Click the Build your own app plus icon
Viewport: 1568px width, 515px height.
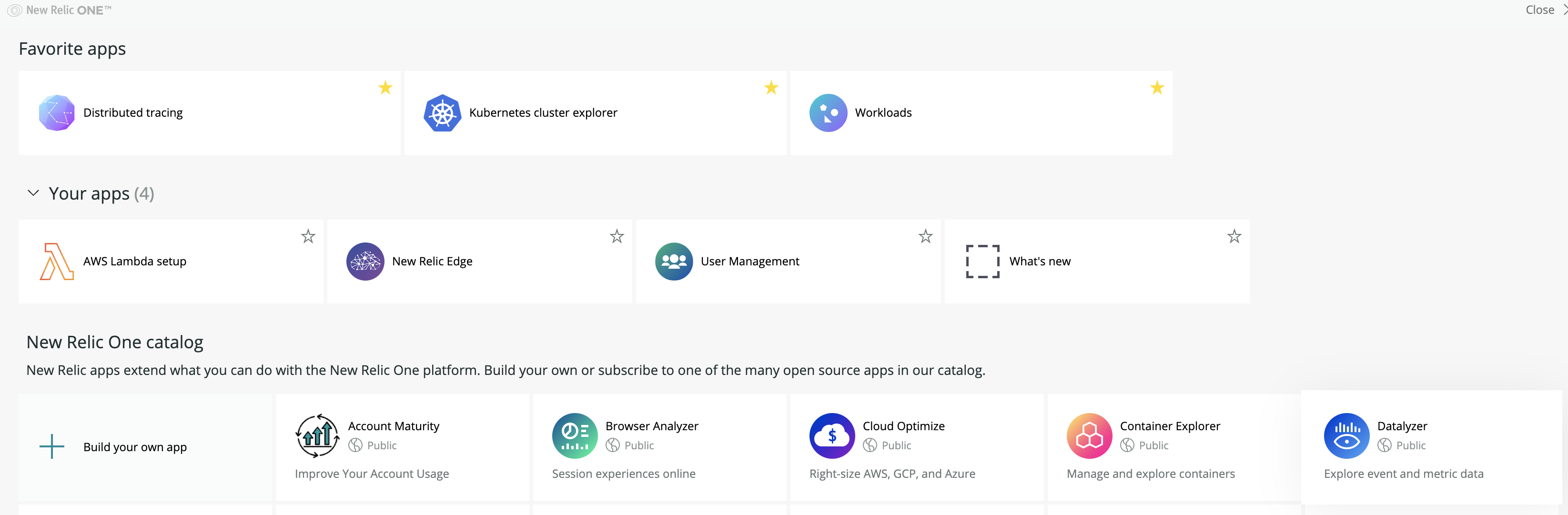(x=52, y=446)
